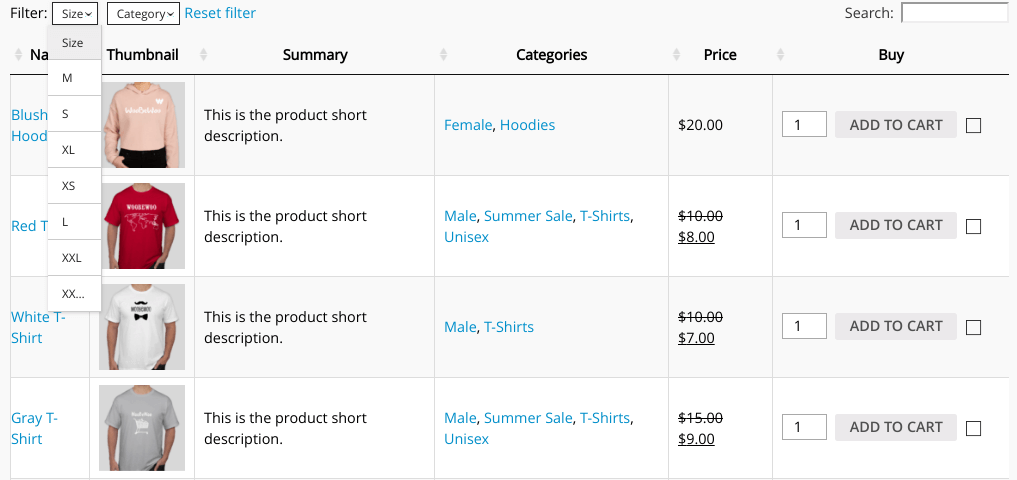The image size is (1017, 480).
Task: Collapse the Size filter dropdown
Action: pyautogui.click(x=75, y=14)
